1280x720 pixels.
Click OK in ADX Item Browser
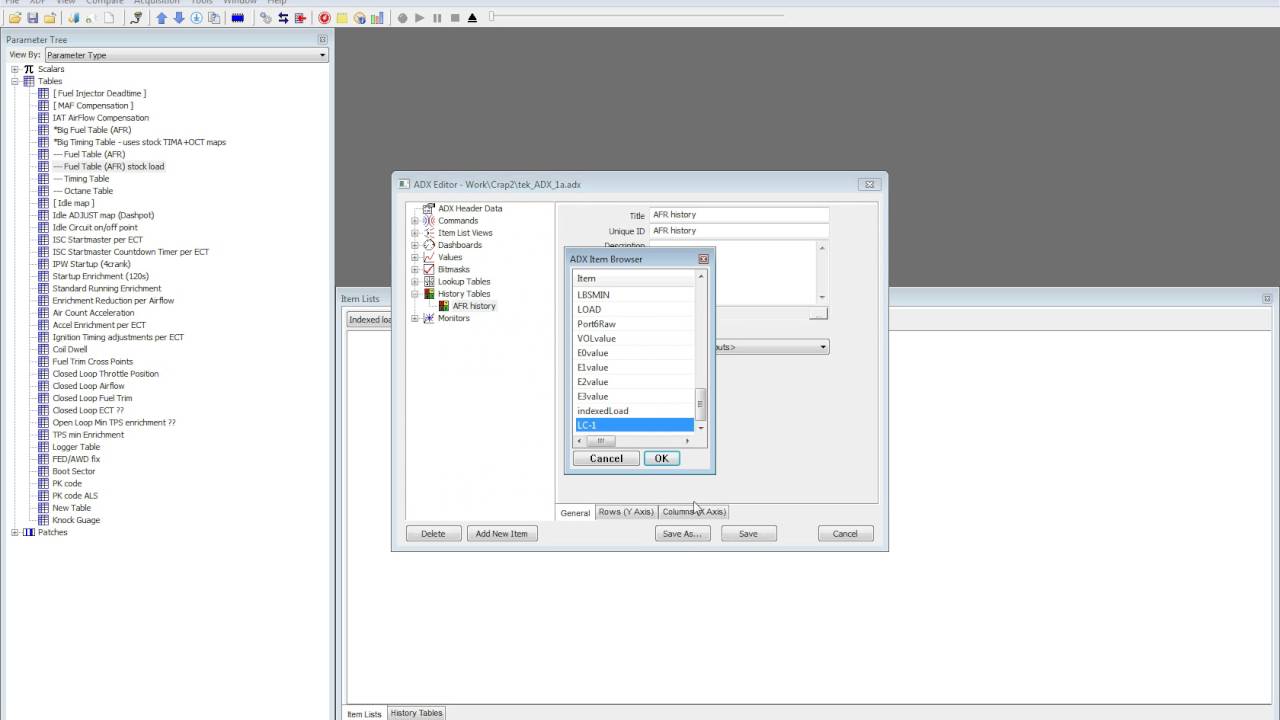(x=661, y=458)
